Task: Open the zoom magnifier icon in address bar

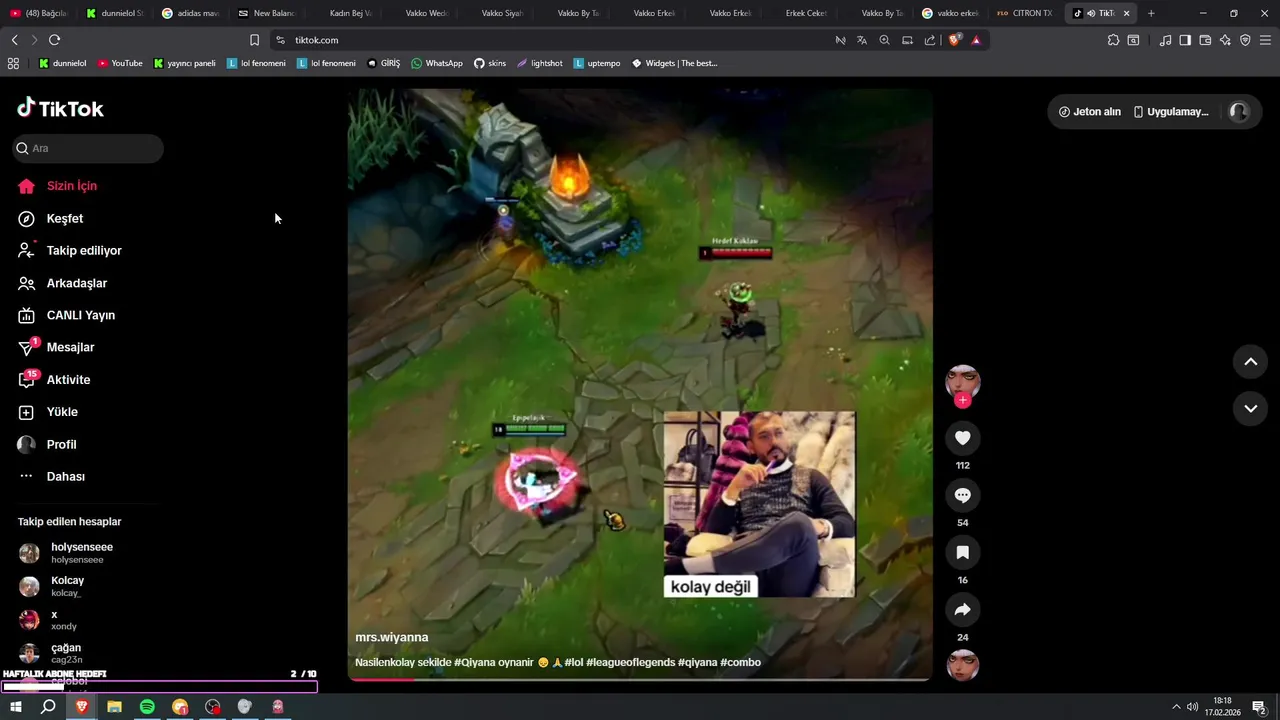Action: point(884,40)
